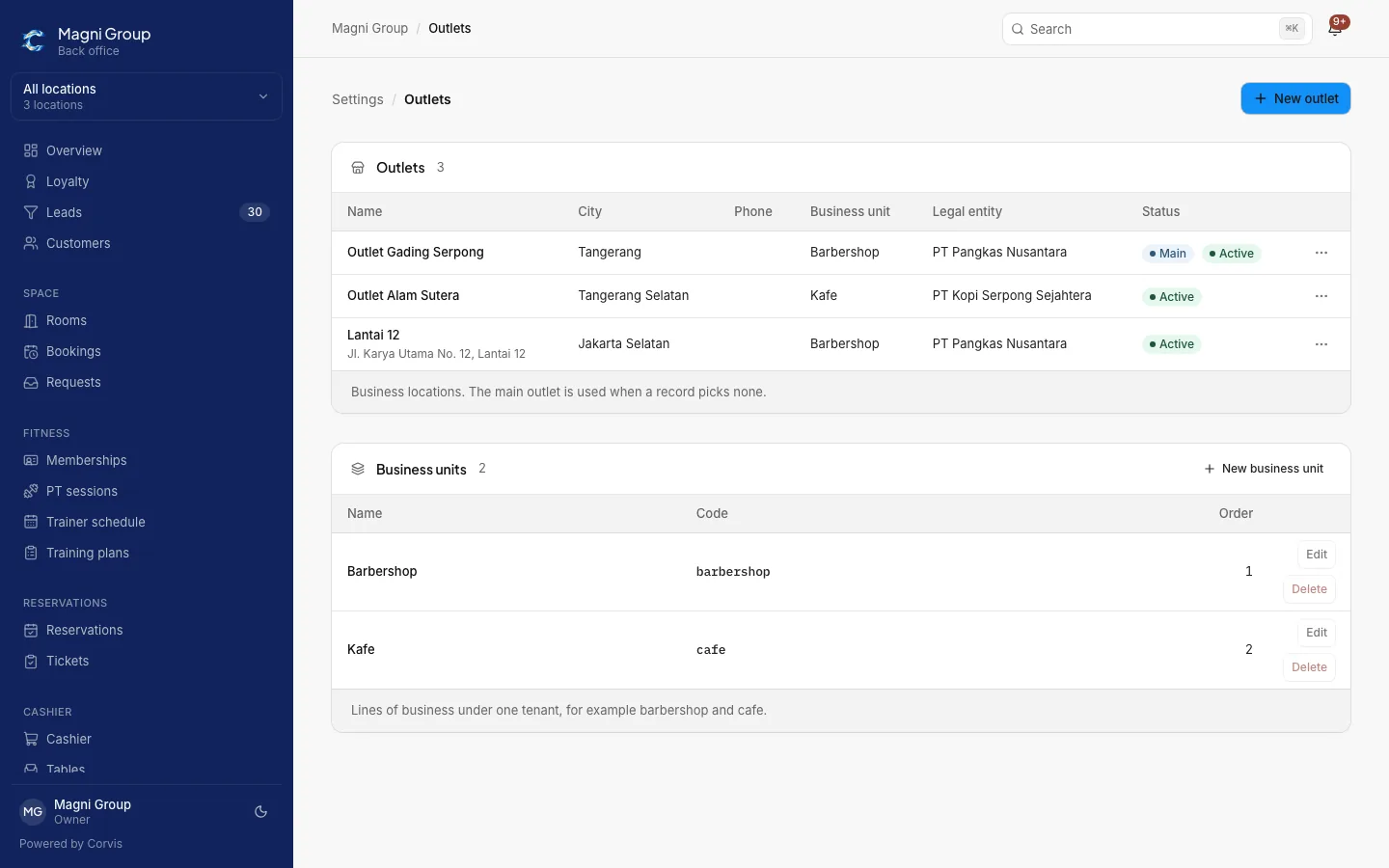Select the Outlet Alam Sutera name
Viewport: 1389px width, 868px height.
pos(403,296)
